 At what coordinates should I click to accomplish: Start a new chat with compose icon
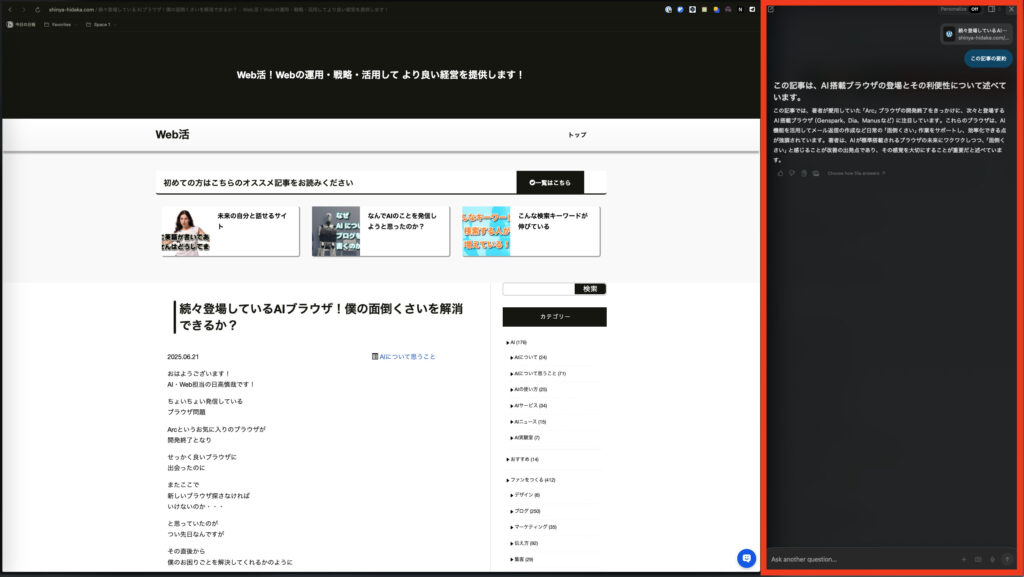(771, 10)
